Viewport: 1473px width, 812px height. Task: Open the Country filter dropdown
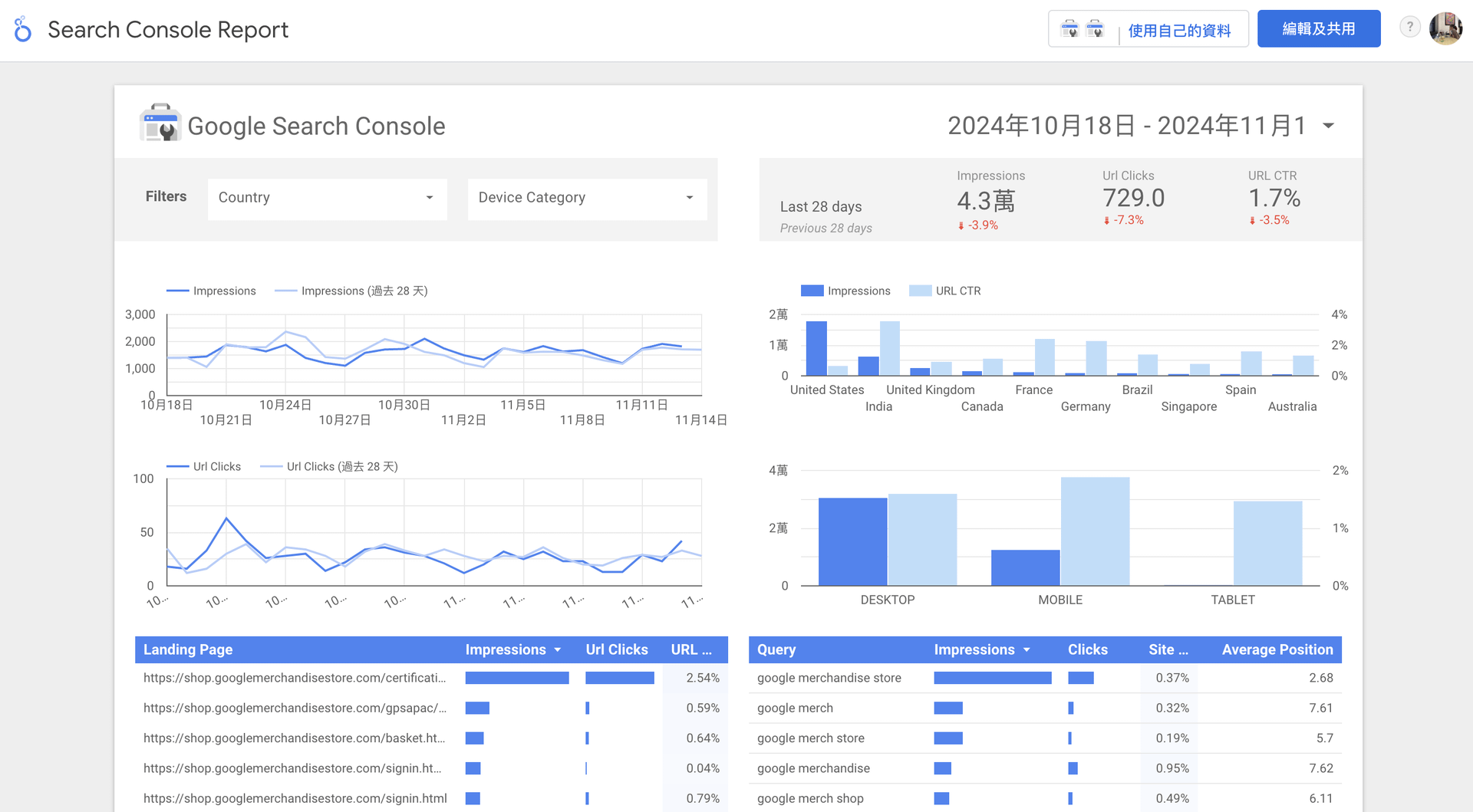[x=327, y=198]
